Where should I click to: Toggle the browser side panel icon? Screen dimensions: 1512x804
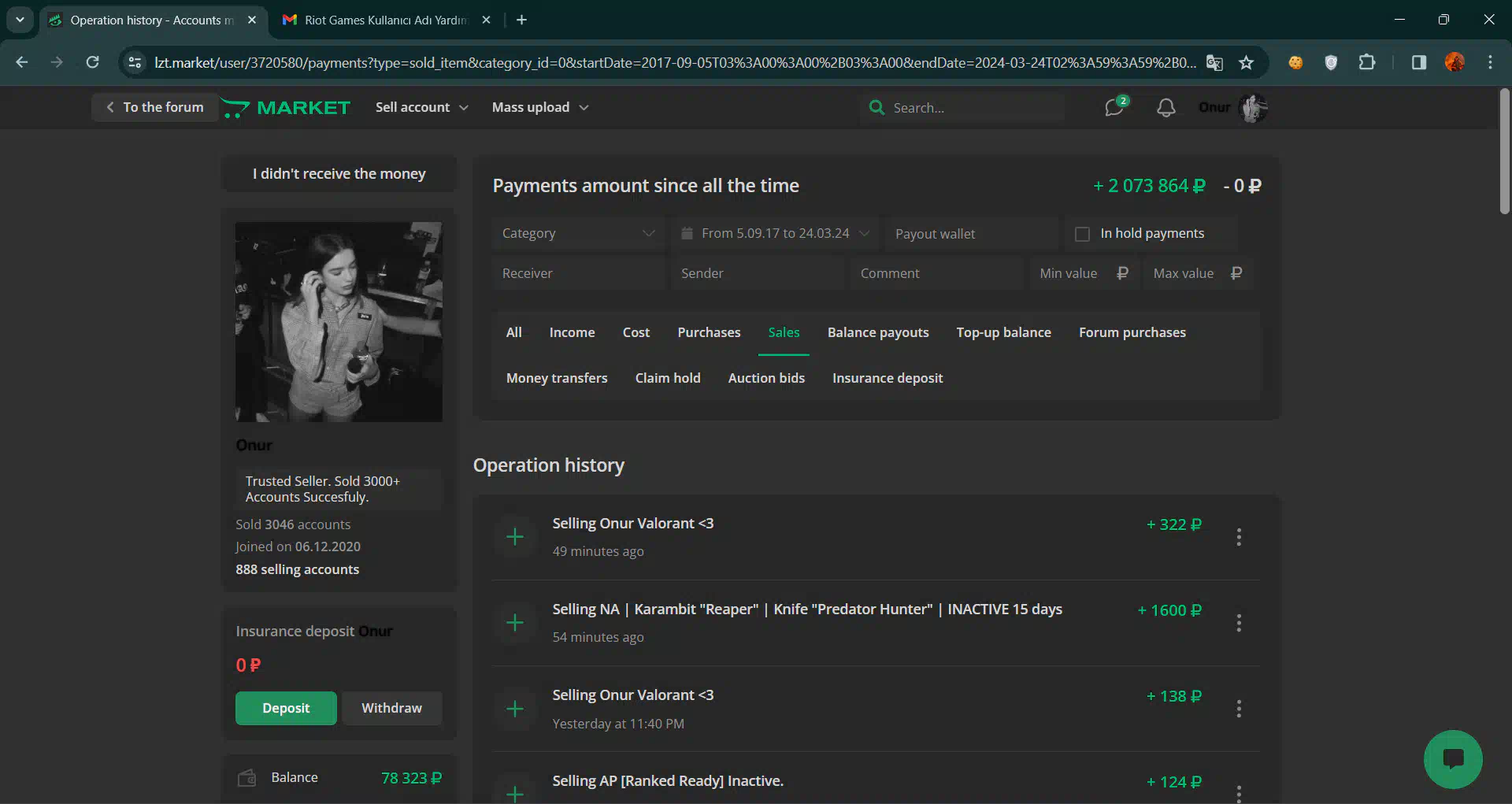1419,62
